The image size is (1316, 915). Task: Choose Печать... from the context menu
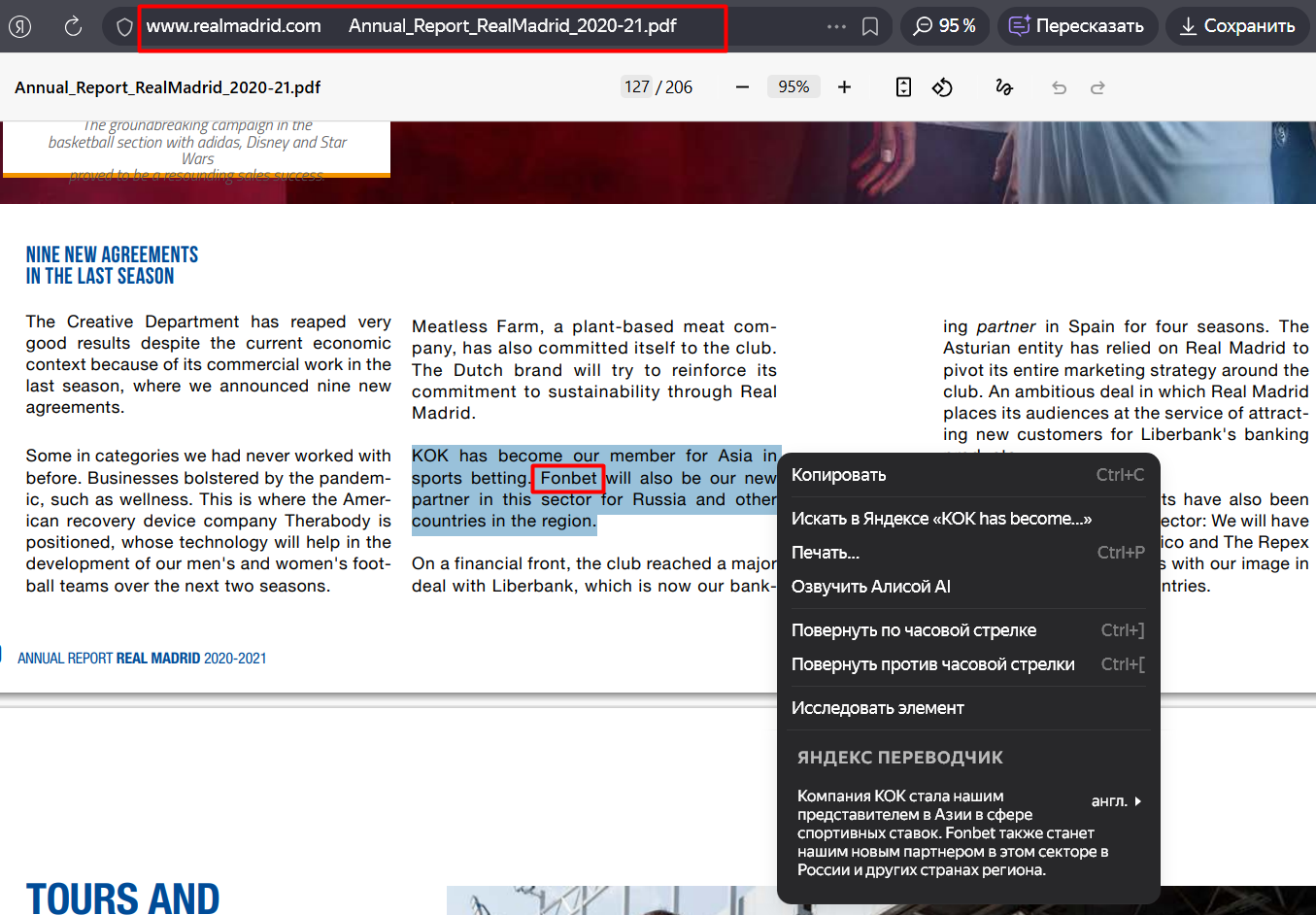point(968,553)
